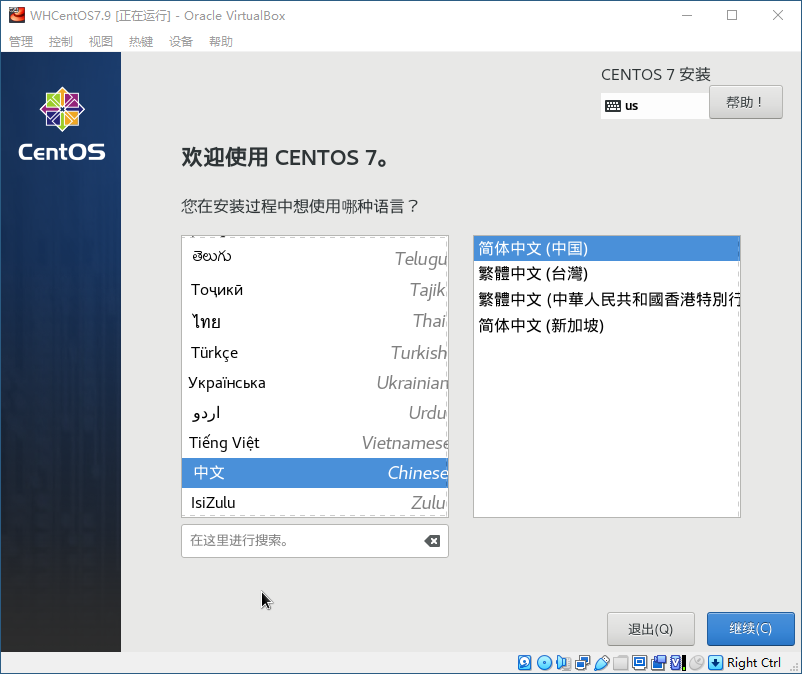This screenshot has height=674, width=802.
Task: Click the network adapter status icon
Action: pos(582,663)
